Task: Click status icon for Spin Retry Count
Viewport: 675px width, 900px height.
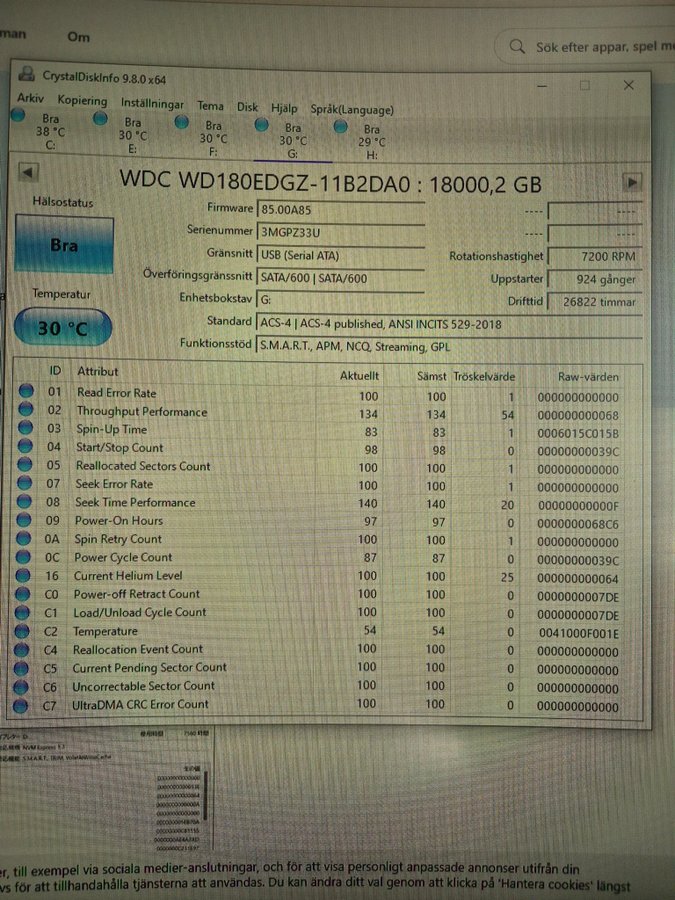Action: coord(23,538)
